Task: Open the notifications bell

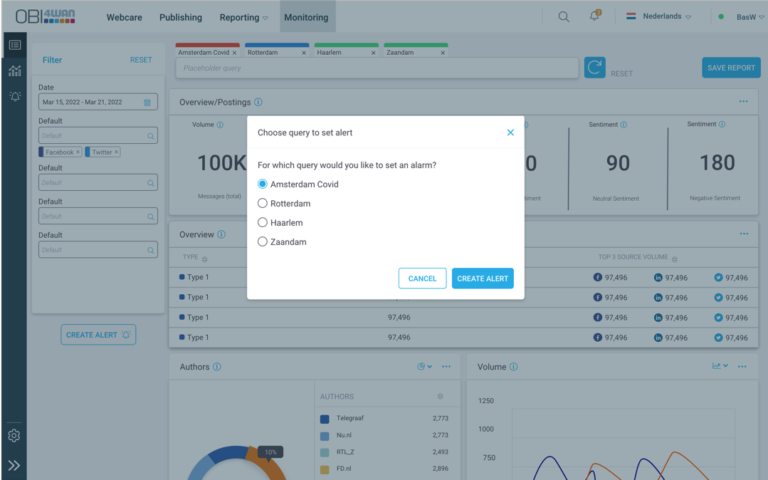Action: click(595, 16)
